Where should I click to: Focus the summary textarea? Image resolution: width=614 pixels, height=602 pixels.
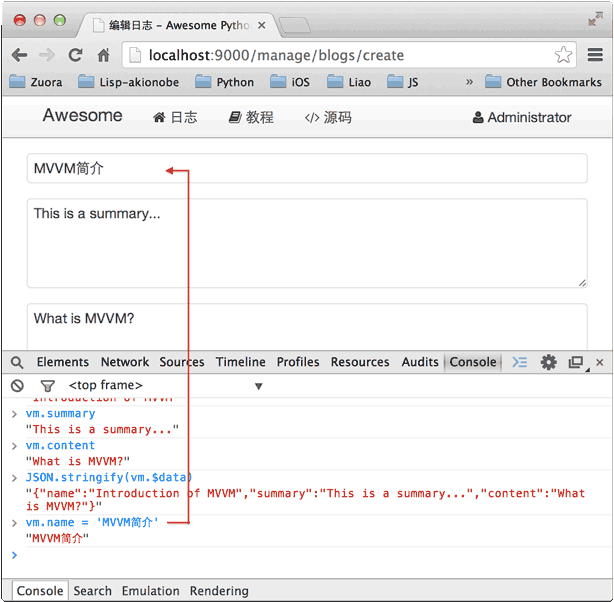coord(306,243)
